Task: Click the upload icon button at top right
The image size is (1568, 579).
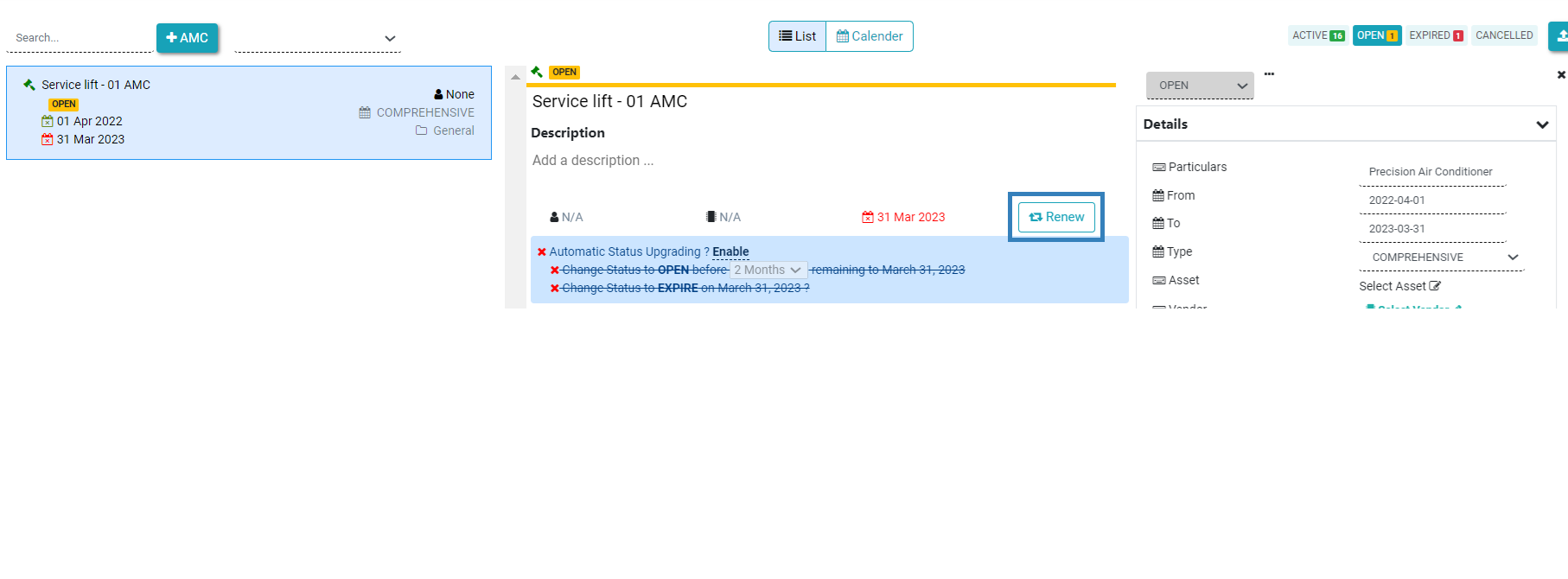Action: [x=1560, y=36]
